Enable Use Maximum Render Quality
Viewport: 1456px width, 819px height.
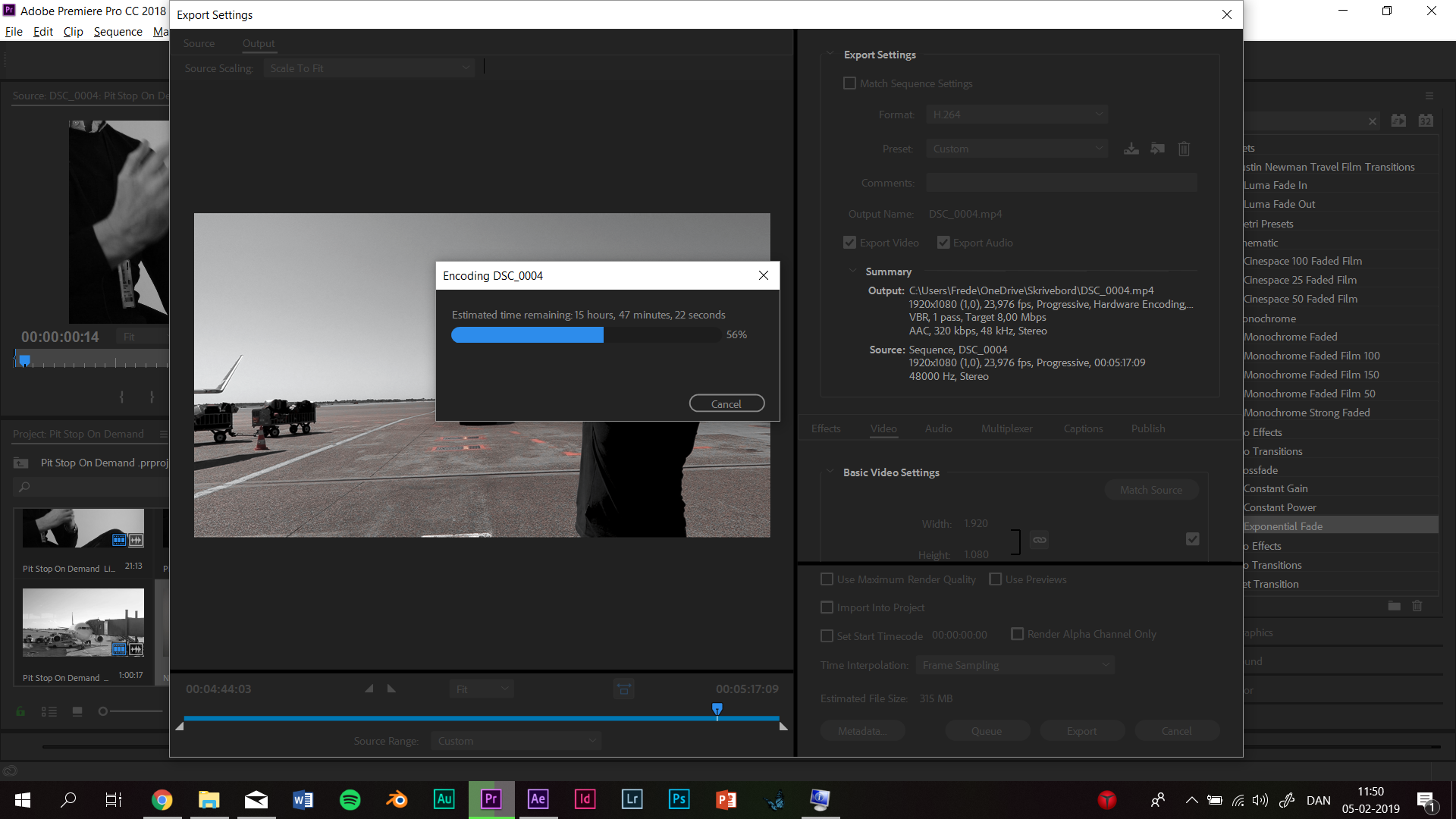coord(827,579)
